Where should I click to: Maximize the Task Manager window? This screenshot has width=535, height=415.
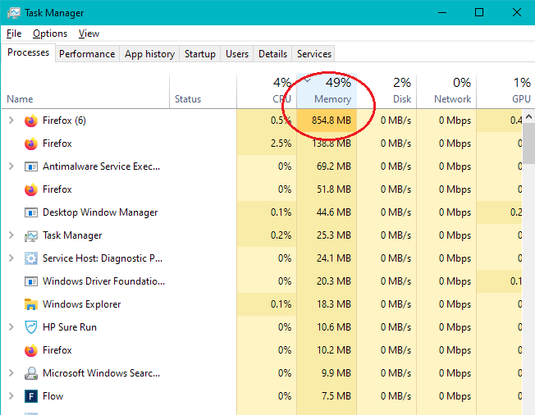(x=479, y=13)
